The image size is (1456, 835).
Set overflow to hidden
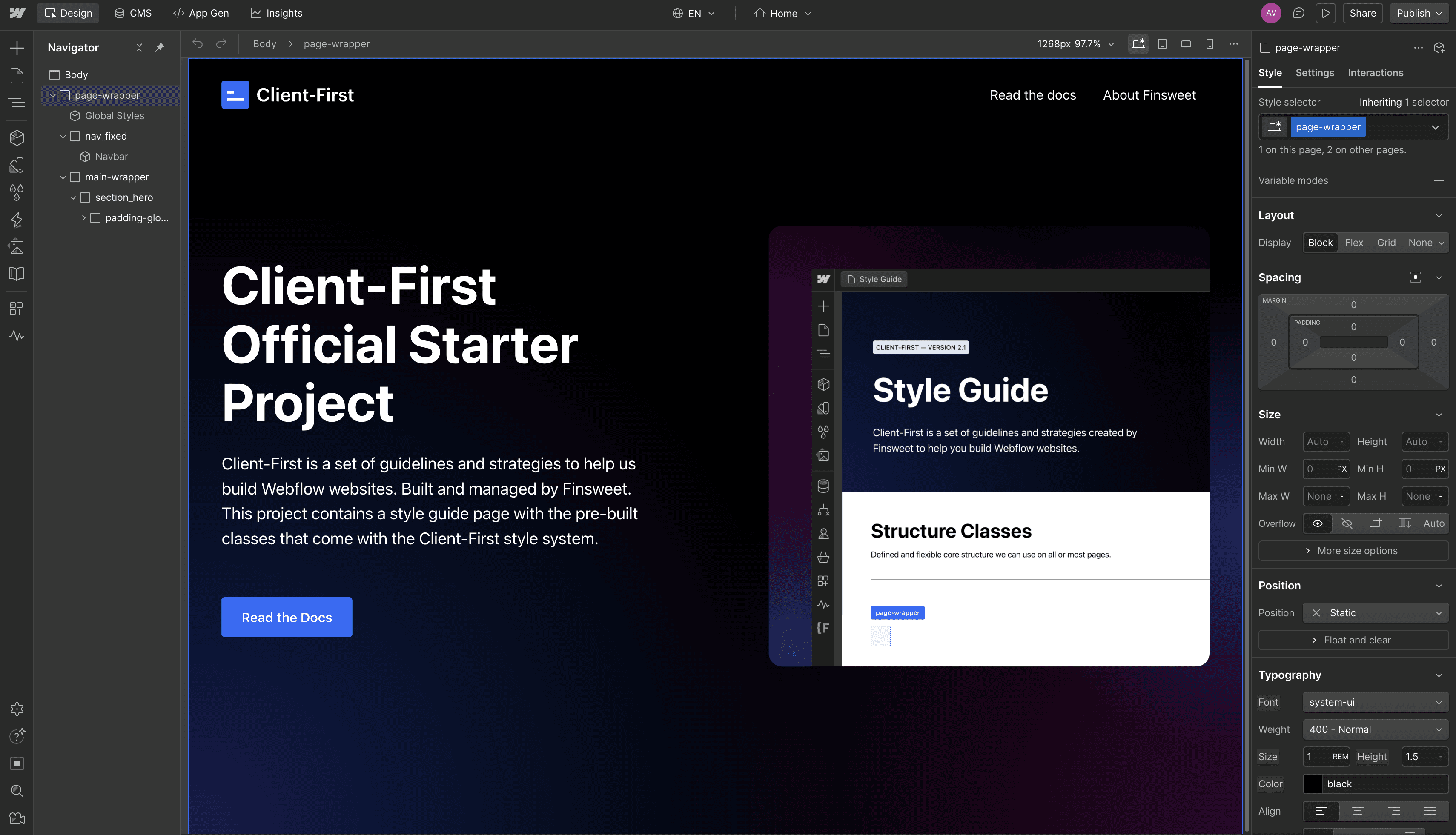(x=1347, y=523)
